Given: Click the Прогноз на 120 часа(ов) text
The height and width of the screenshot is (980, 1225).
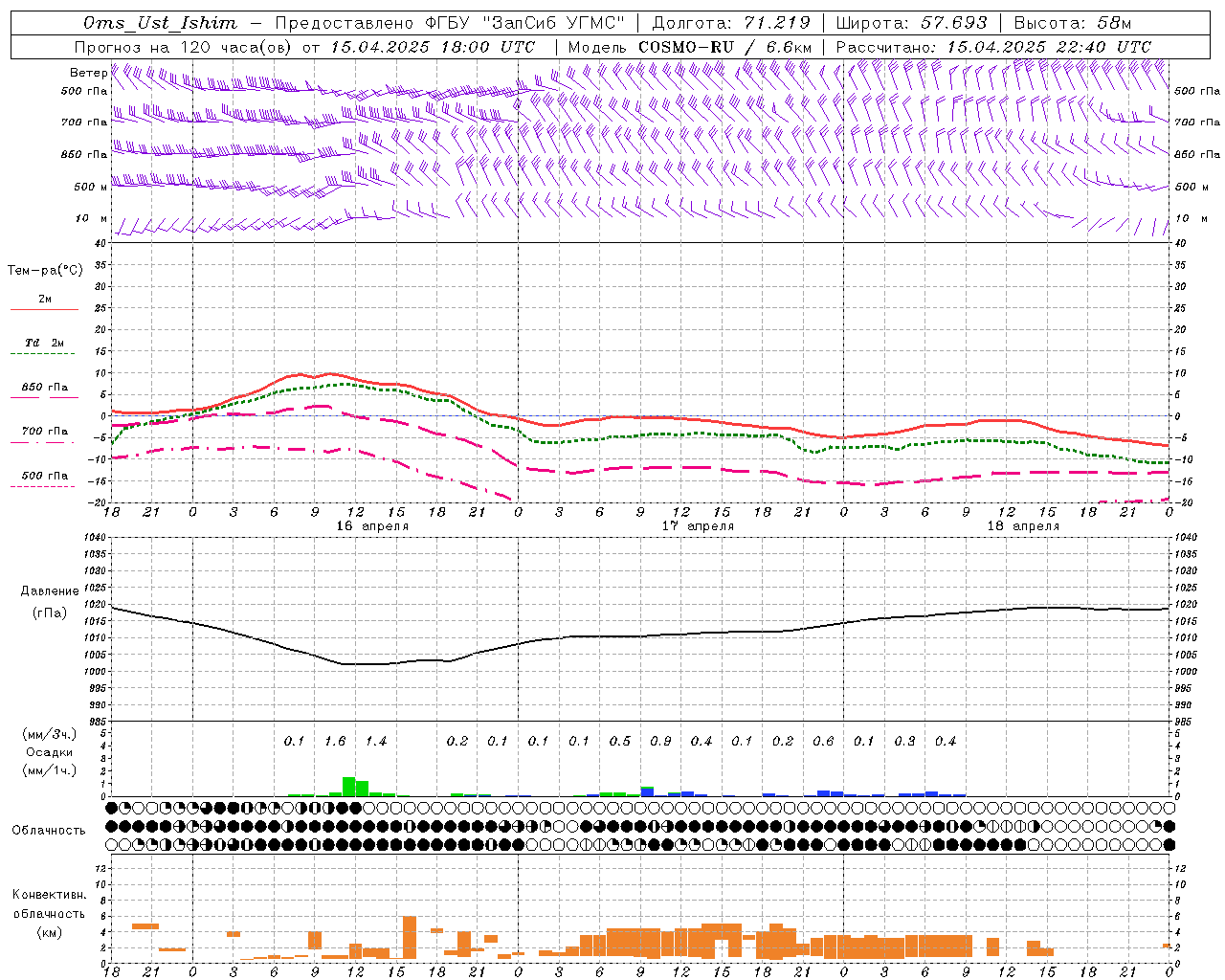Looking at the screenshot, I should click(184, 47).
